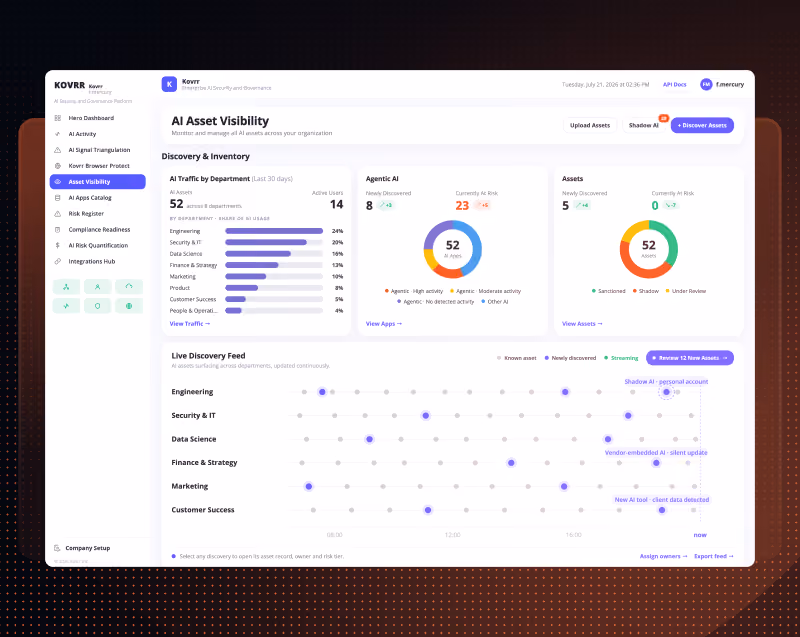Screen dimensions: 800x637
Task: Click the Discover Assets button
Action: pos(702,125)
